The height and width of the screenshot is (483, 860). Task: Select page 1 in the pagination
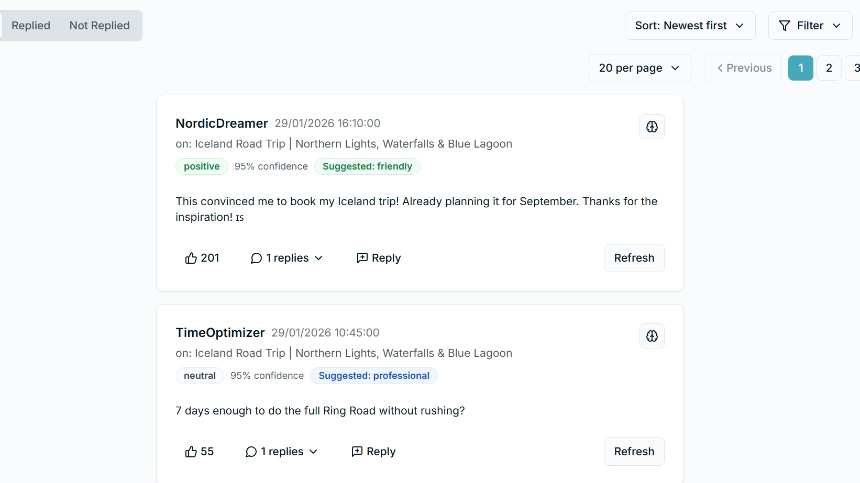[800, 68]
